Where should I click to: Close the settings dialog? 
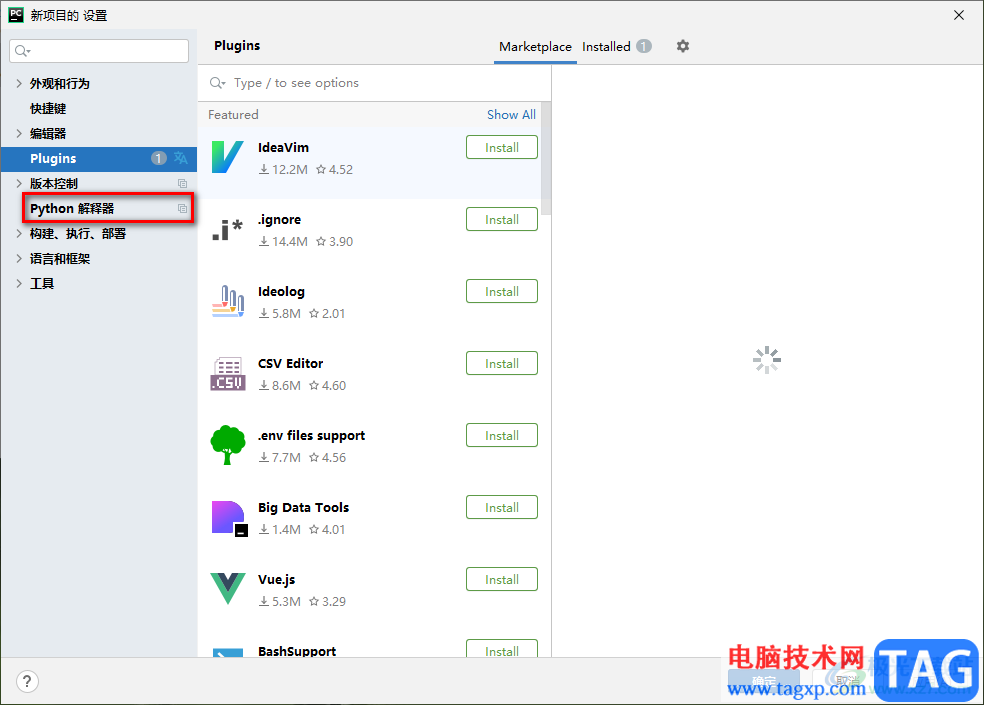tap(959, 15)
